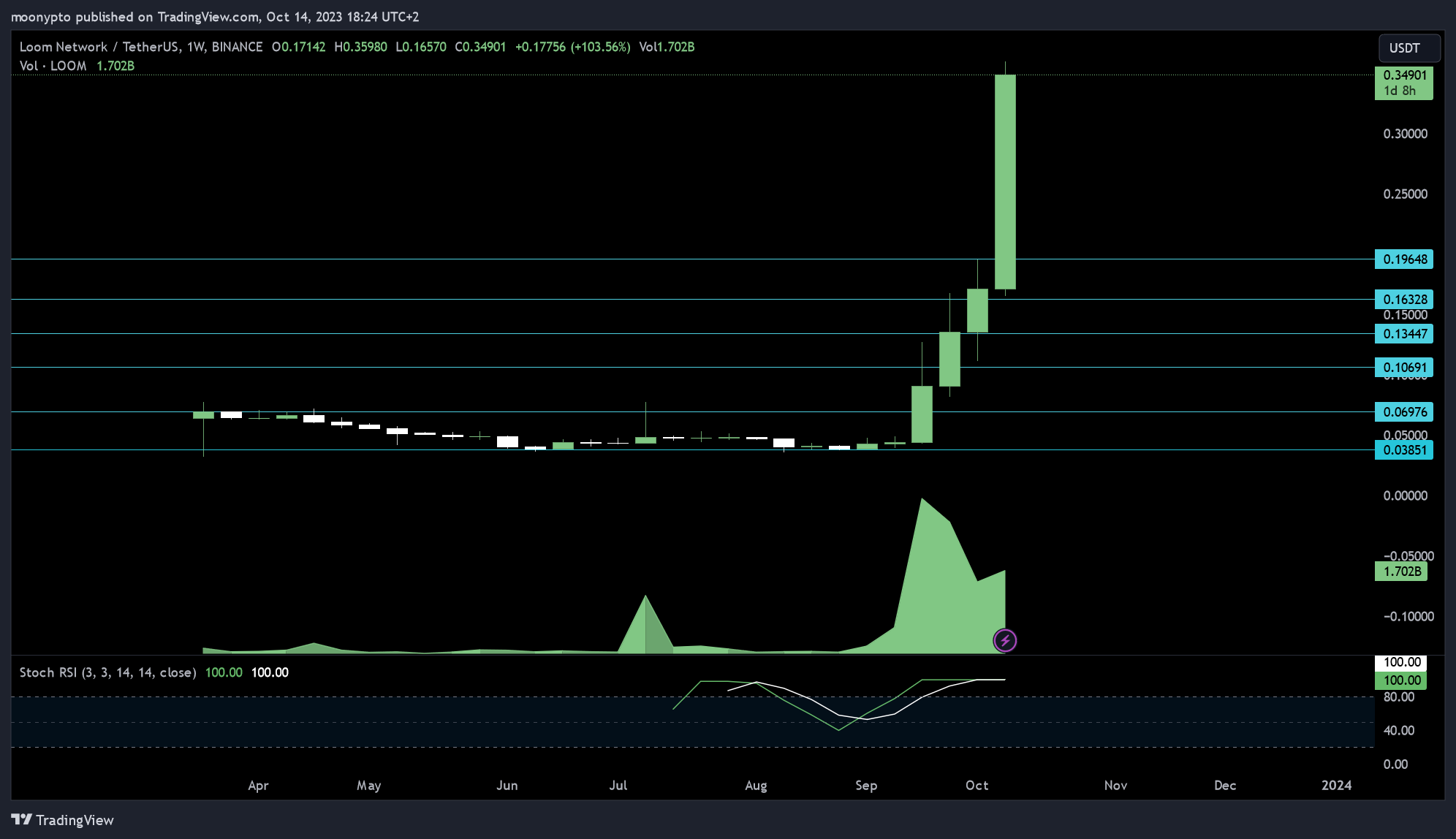Click the 0.13447 horizontal line price label

(1404, 334)
